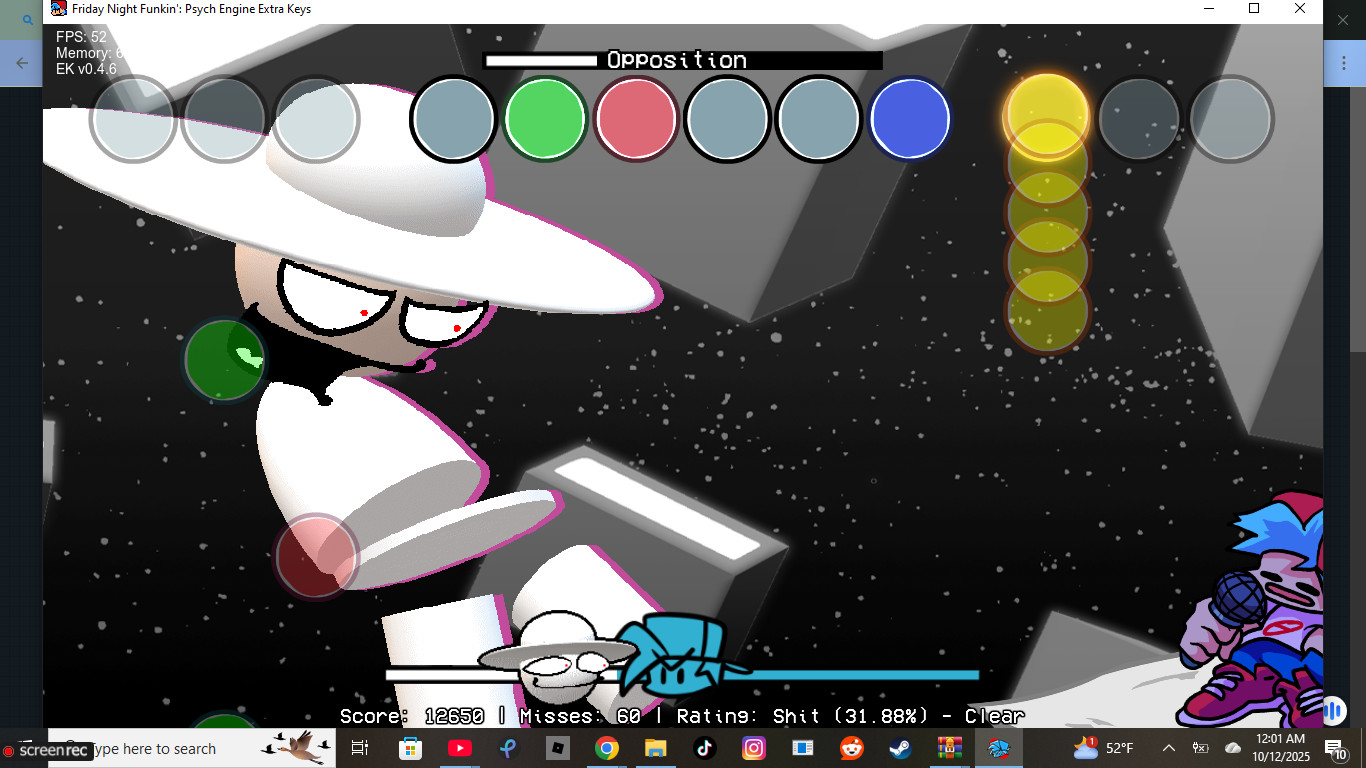The width and height of the screenshot is (1366, 768).
Task: Open the notification center icon
Action: coord(1334,748)
